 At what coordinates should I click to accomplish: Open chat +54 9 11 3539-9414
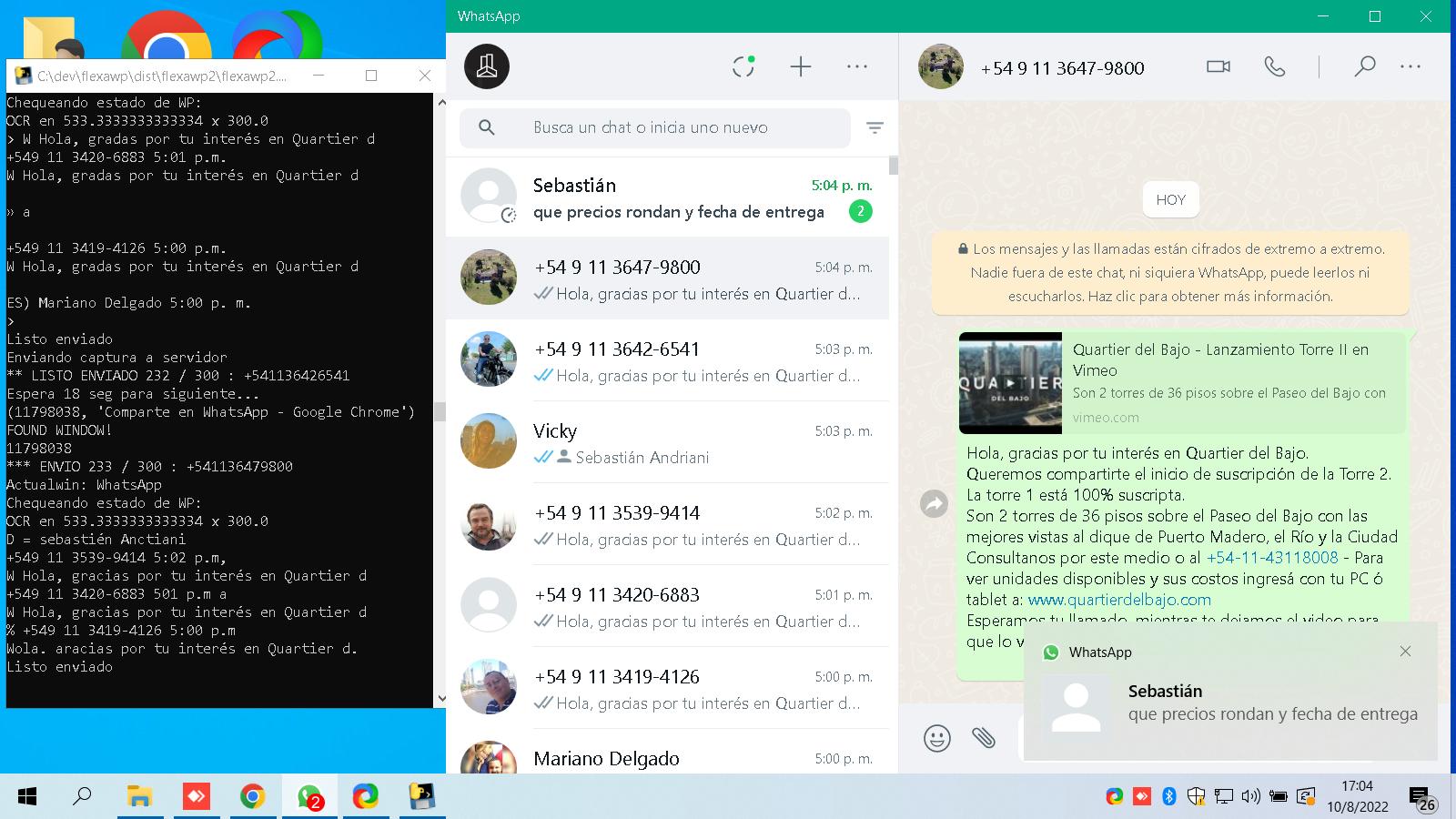tap(667, 524)
